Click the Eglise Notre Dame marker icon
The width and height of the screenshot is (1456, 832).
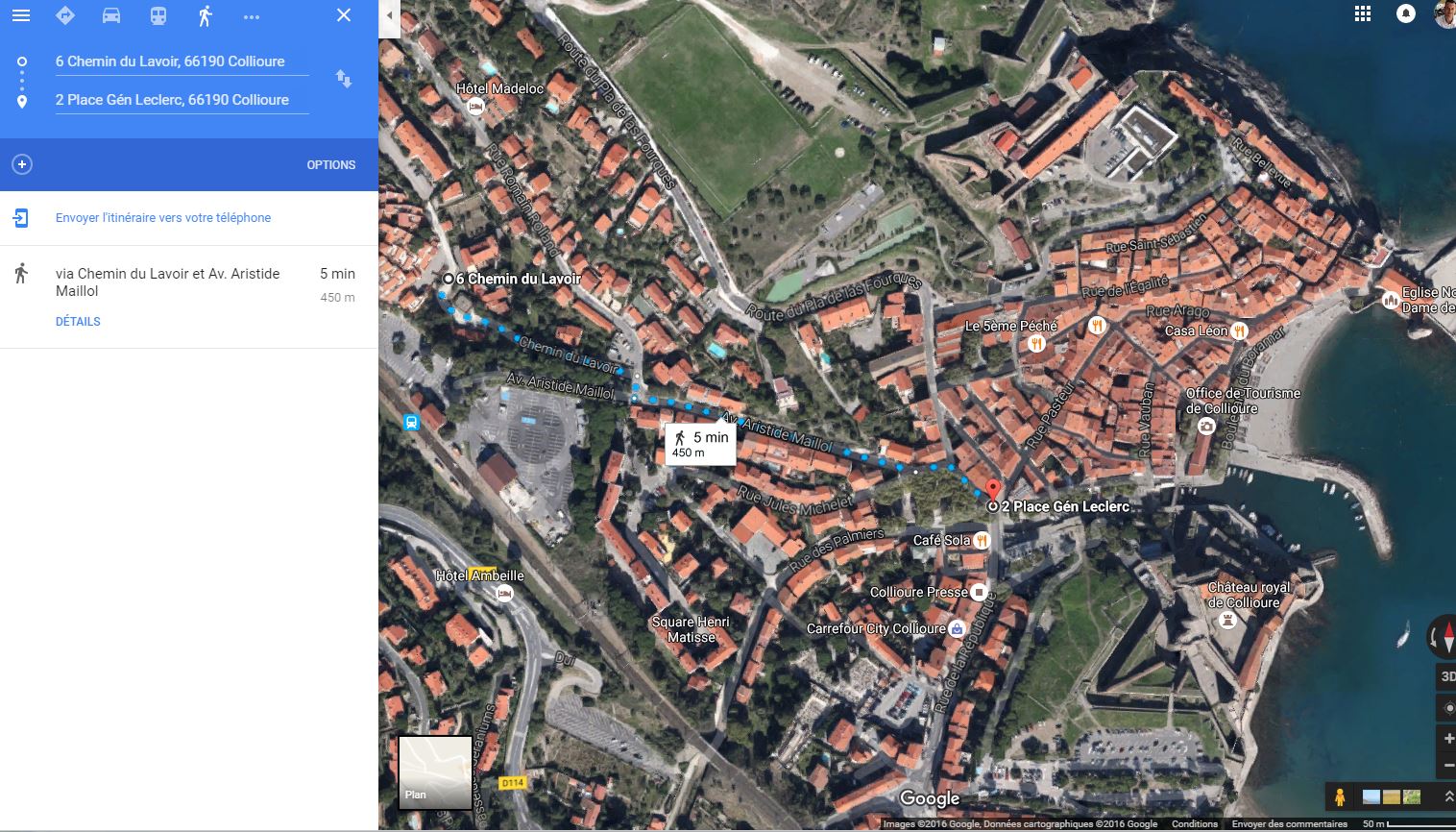click(x=1391, y=301)
